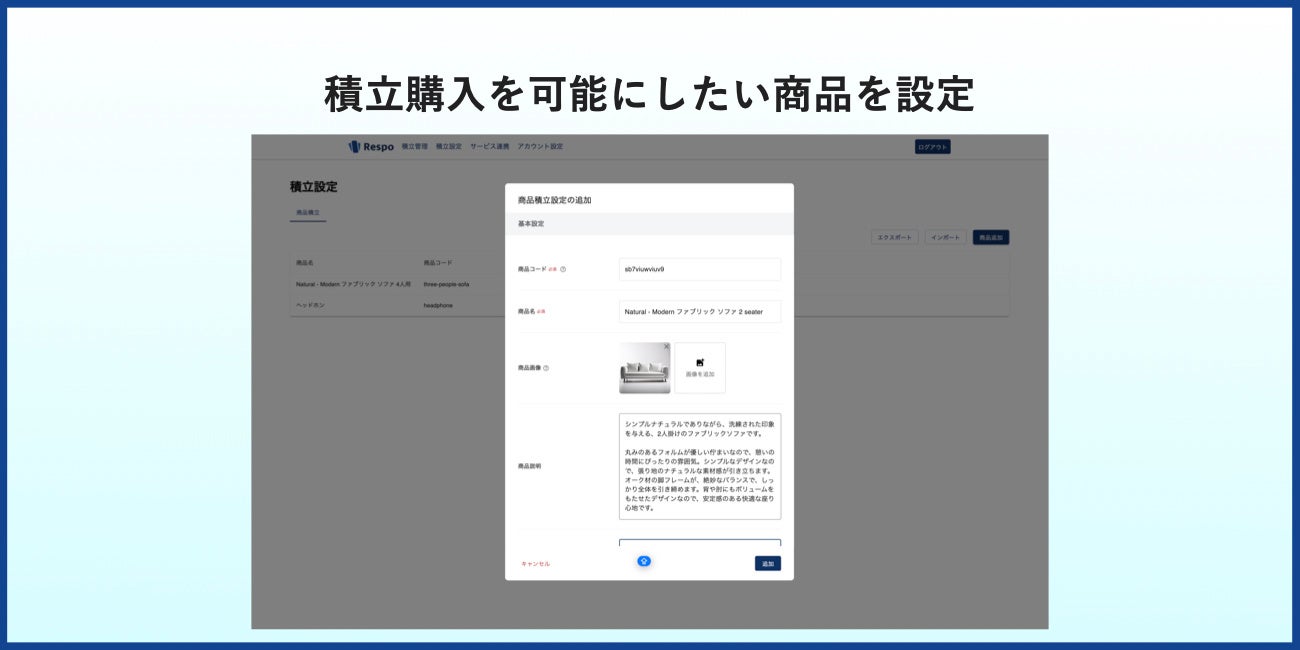
Task: Select the 商品積立 tab
Action: pyautogui.click(x=308, y=213)
